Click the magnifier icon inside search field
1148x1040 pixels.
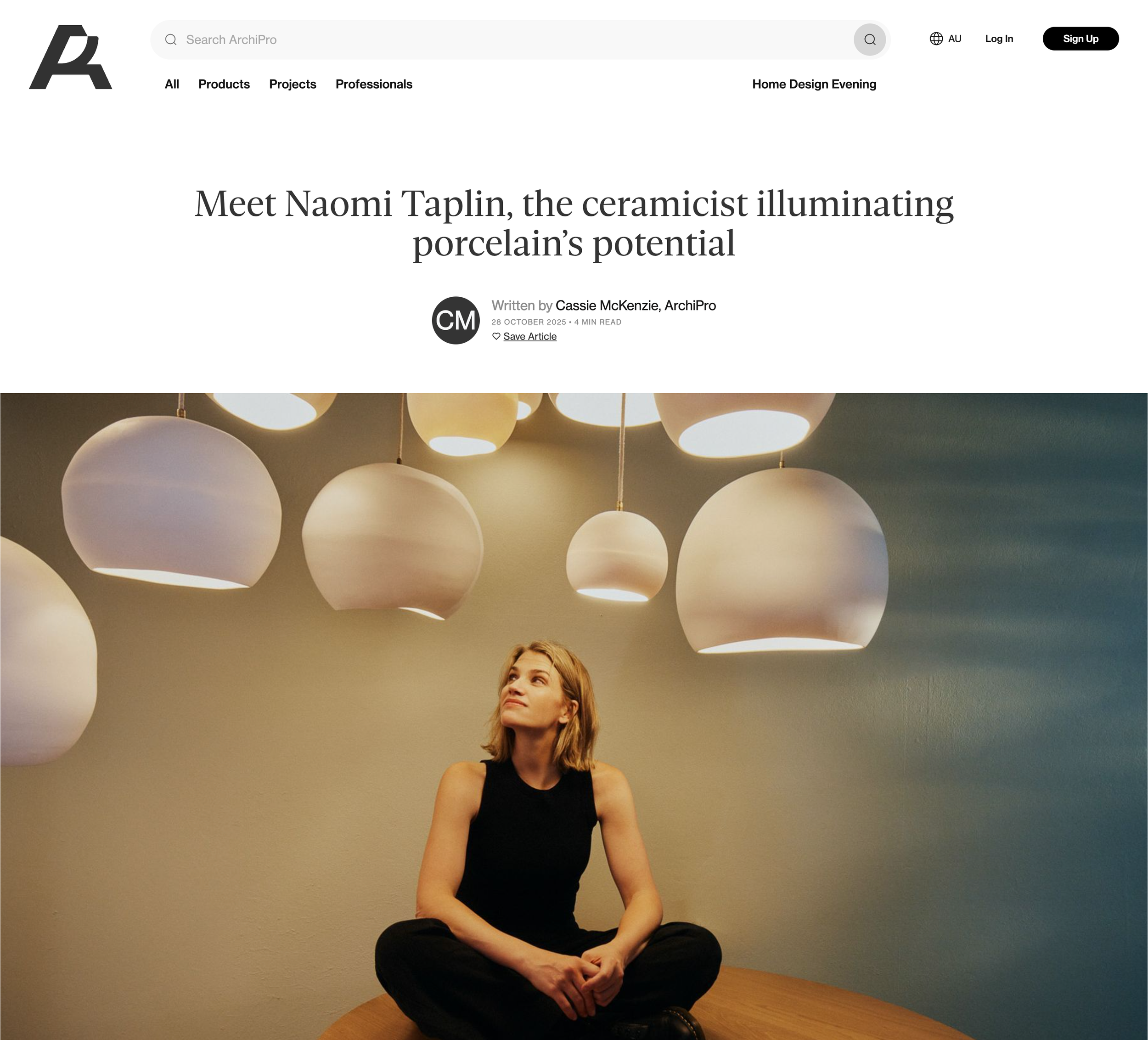tap(171, 40)
